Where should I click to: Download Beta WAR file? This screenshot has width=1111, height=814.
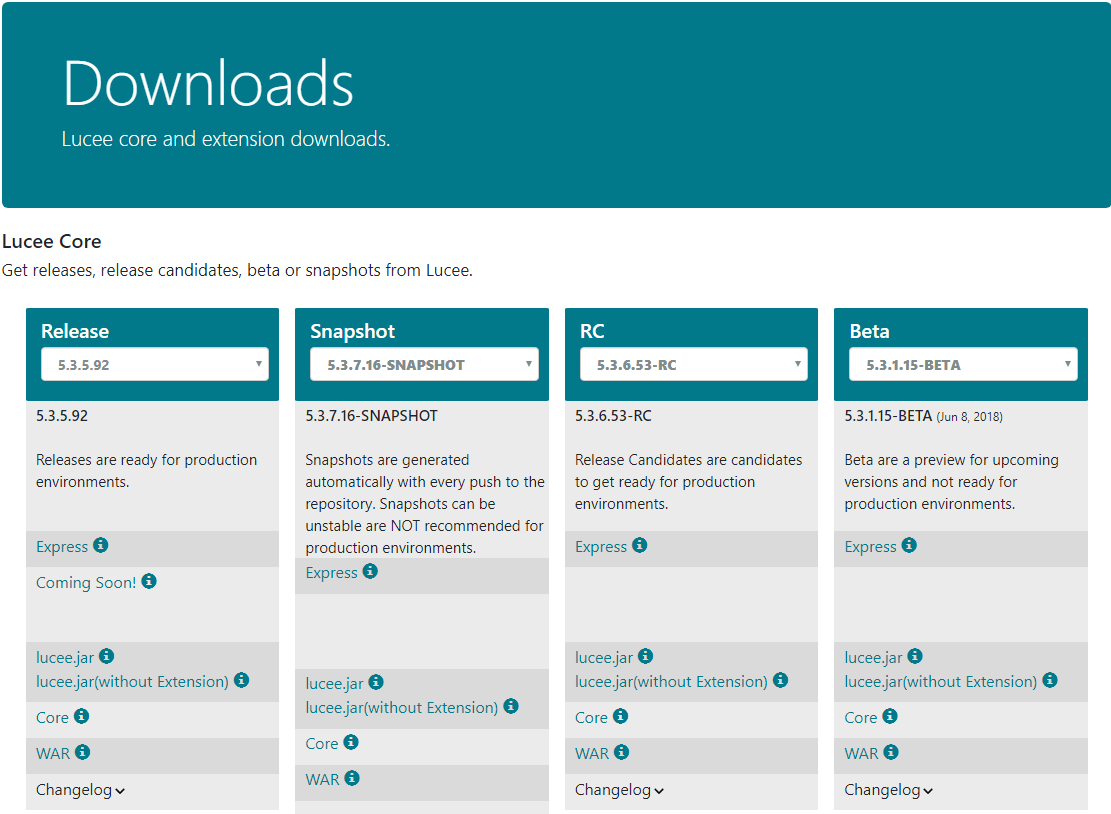[x=862, y=753]
